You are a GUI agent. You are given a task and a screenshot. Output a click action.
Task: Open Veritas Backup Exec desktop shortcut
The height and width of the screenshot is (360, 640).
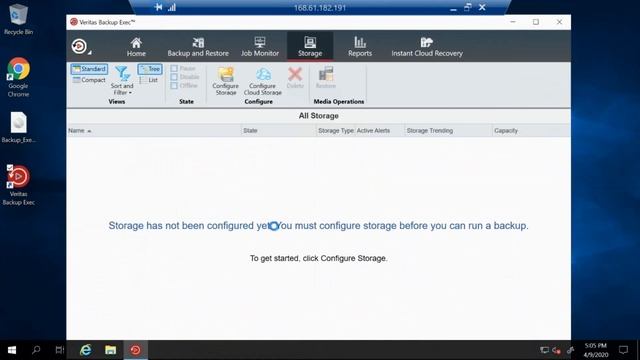tap(18, 184)
